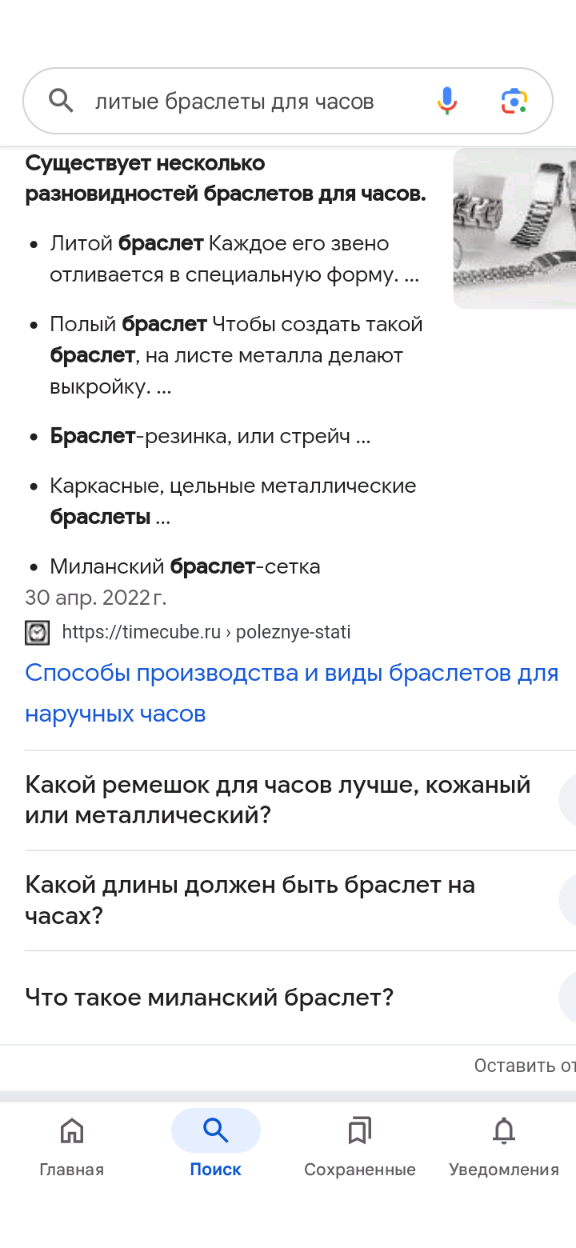Open the timecube.ru poleznye-stati URL
This screenshot has width=576, height=1248.
(206, 632)
